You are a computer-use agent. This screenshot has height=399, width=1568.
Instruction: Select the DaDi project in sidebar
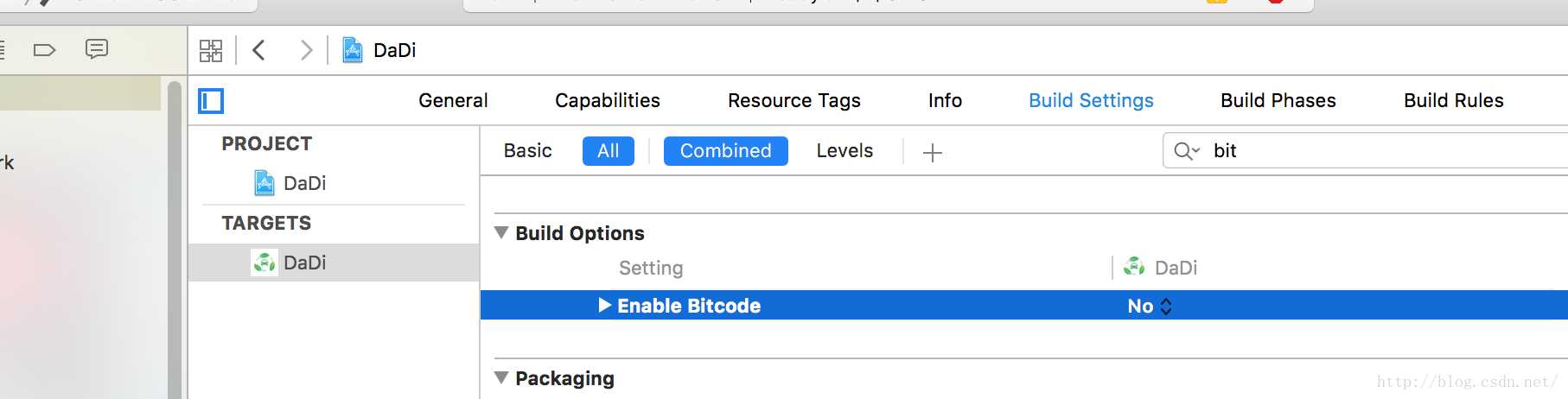303,183
